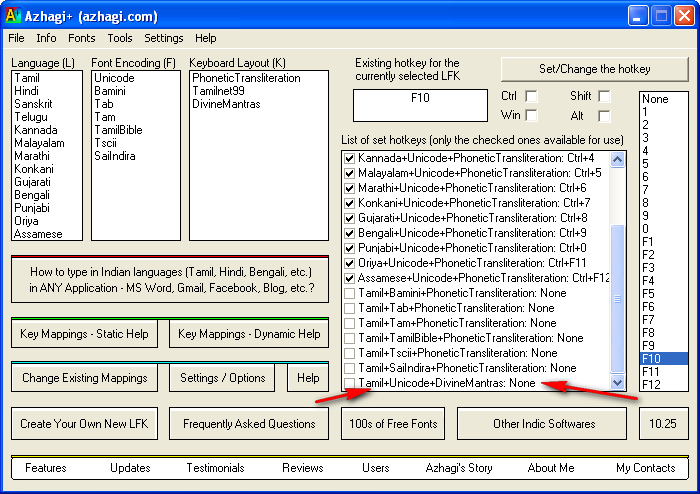Image resolution: width=700 pixels, height=494 pixels.
Task: Open Key Mappings - Dynamic Help
Action: click(x=249, y=333)
